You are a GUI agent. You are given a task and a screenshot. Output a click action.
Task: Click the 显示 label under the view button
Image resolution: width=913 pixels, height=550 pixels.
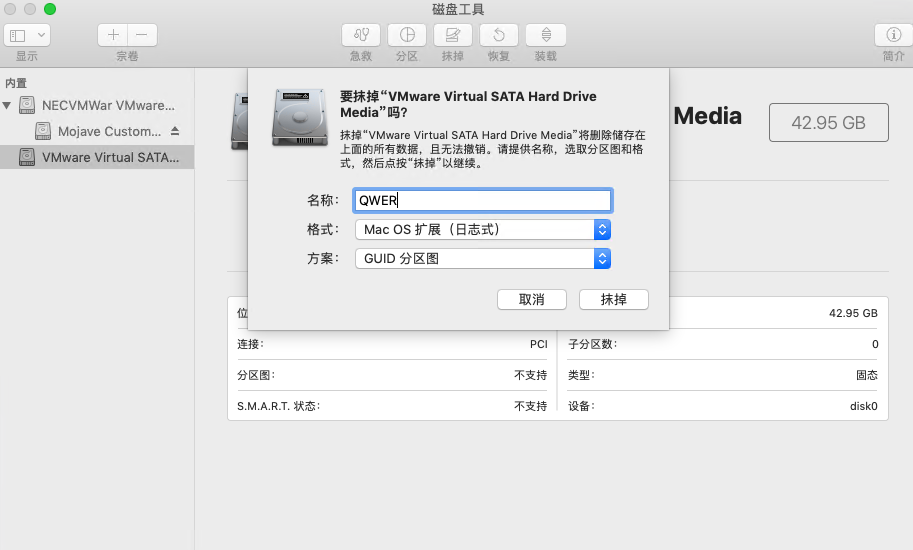click(x=27, y=56)
